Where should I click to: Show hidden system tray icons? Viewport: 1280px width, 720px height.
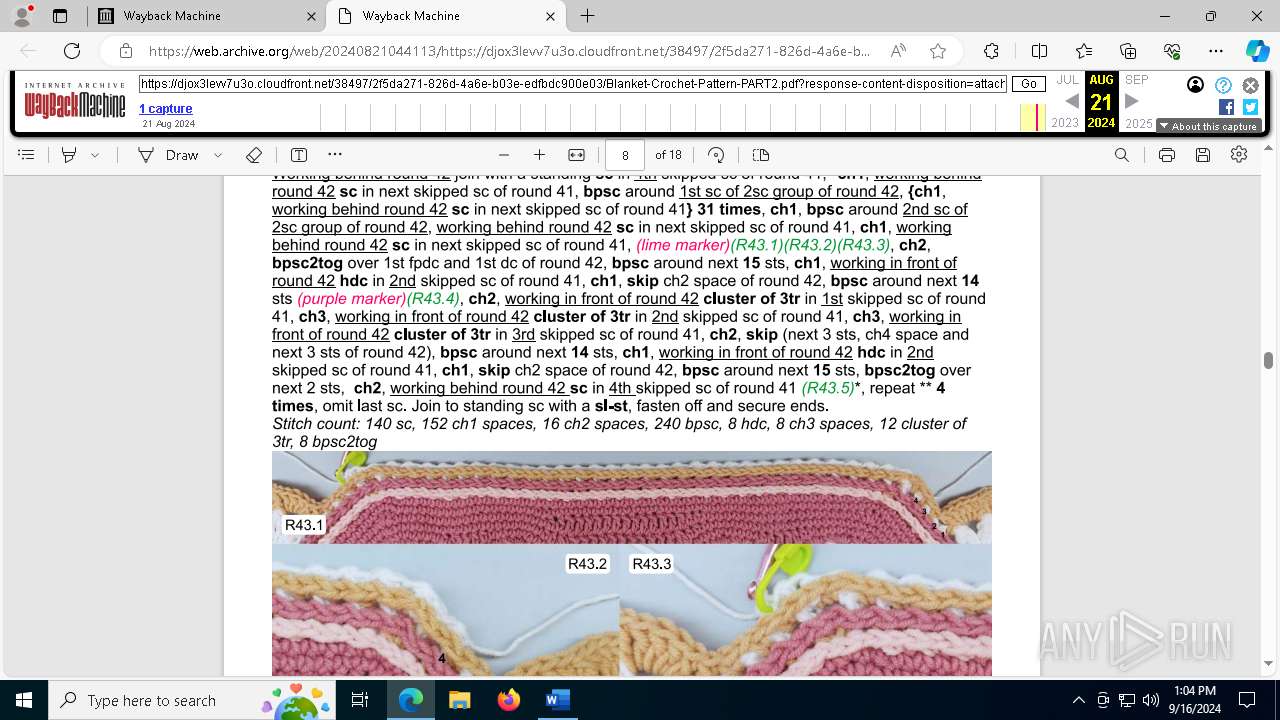pos(1078,700)
